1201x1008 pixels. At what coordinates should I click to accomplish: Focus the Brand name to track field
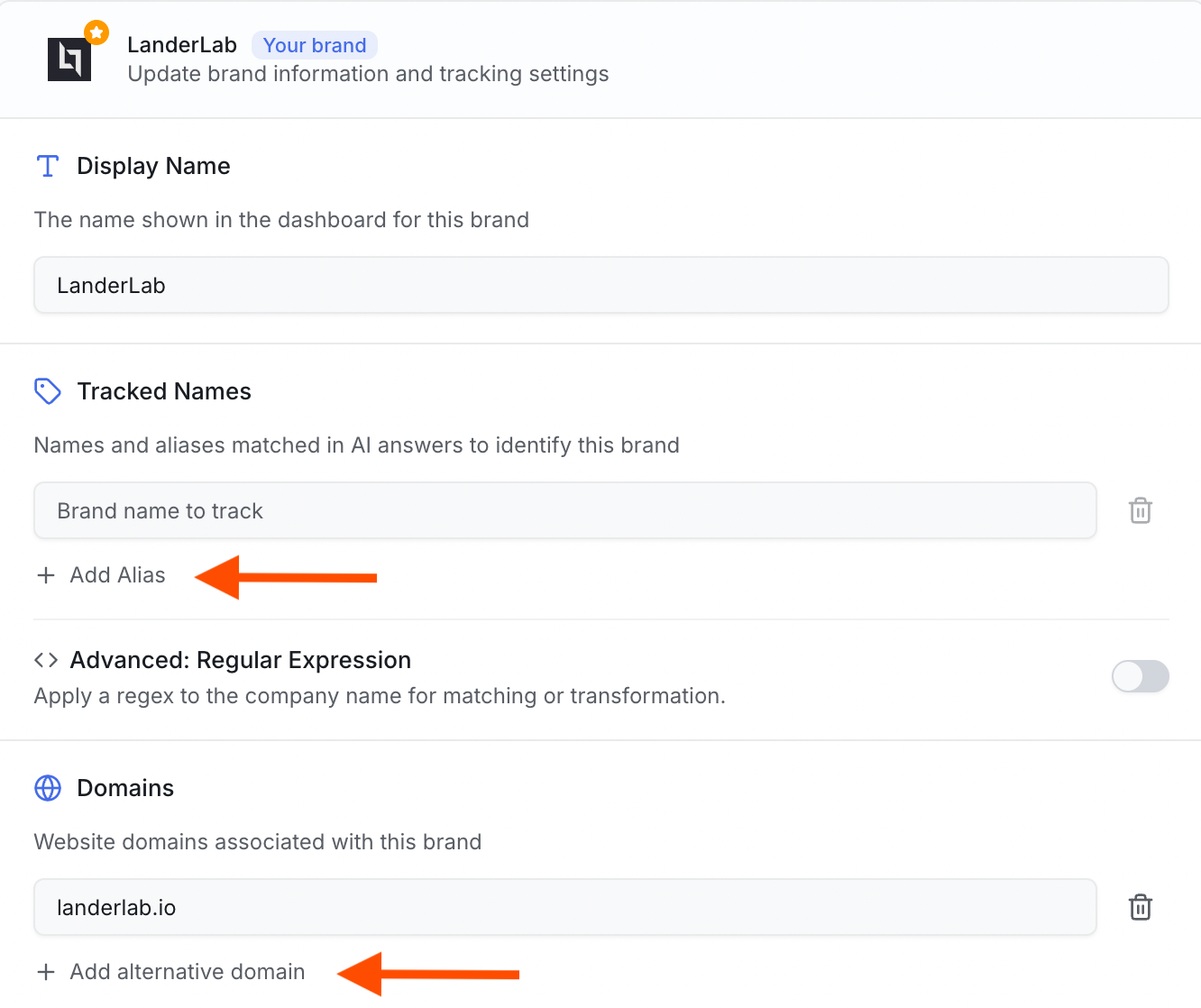(x=565, y=511)
